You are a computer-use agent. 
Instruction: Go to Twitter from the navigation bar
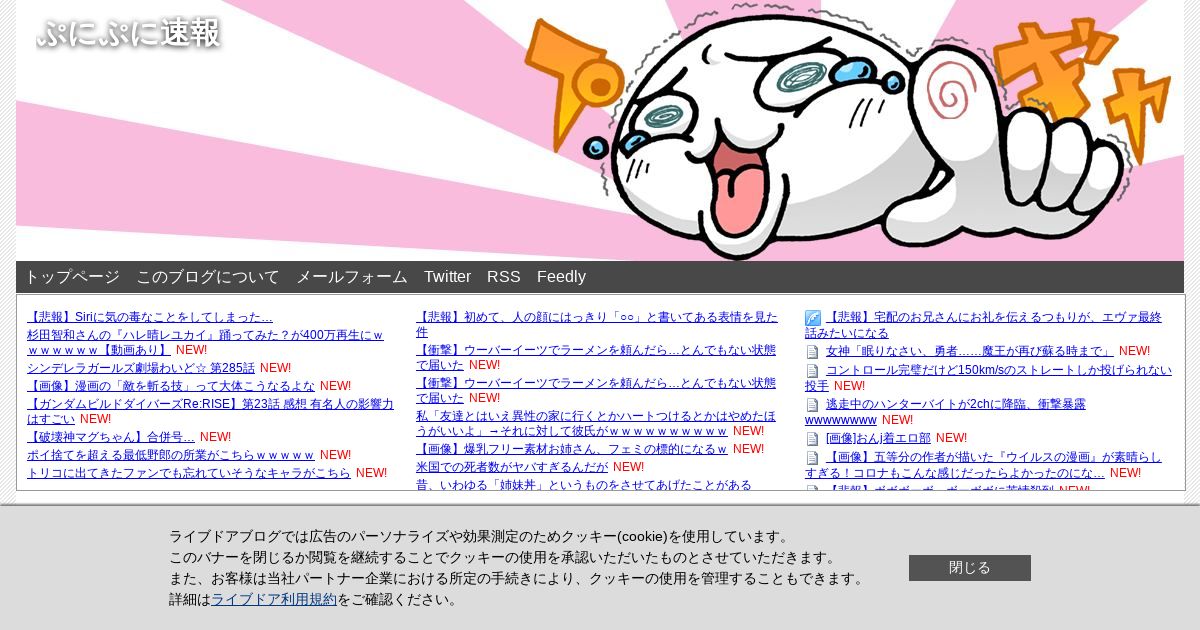click(447, 277)
